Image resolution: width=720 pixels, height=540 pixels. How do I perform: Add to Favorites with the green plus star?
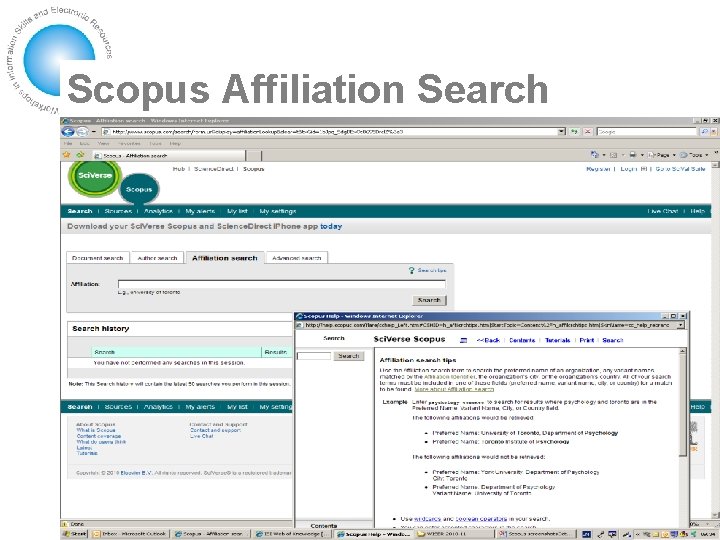[x=80, y=155]
